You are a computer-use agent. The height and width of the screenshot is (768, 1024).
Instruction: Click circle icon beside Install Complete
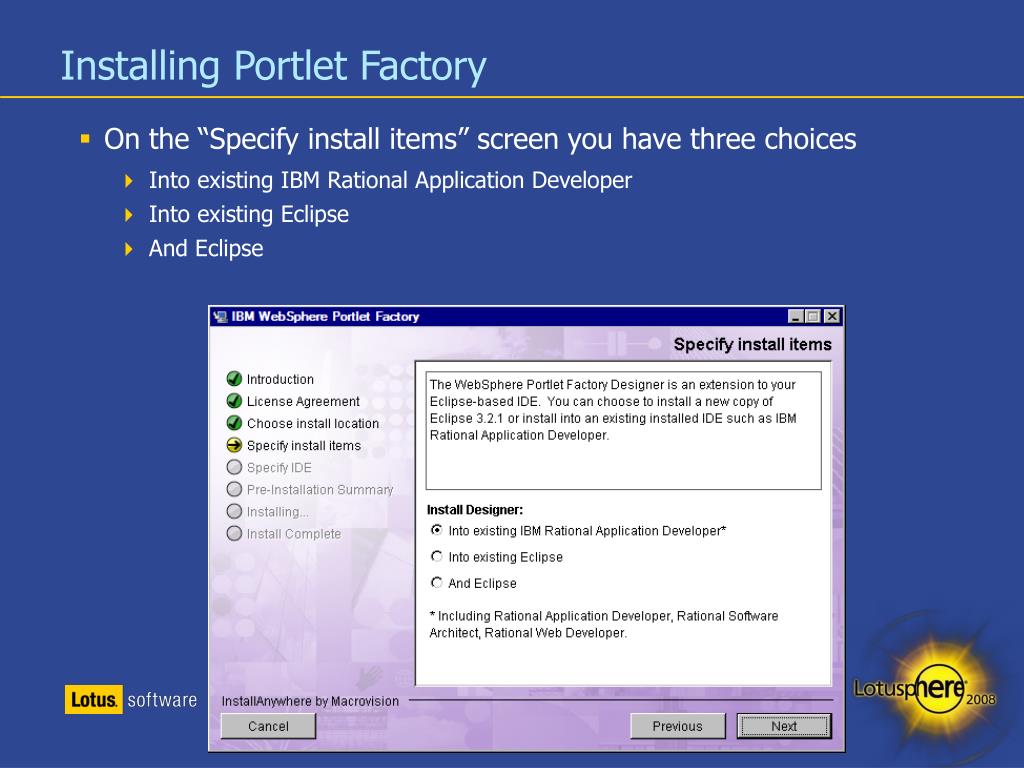(x=234, y=534)
